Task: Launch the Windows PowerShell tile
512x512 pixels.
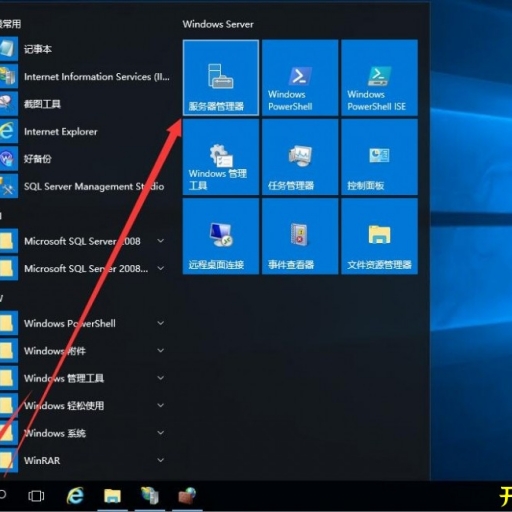Action: [300, 78]
